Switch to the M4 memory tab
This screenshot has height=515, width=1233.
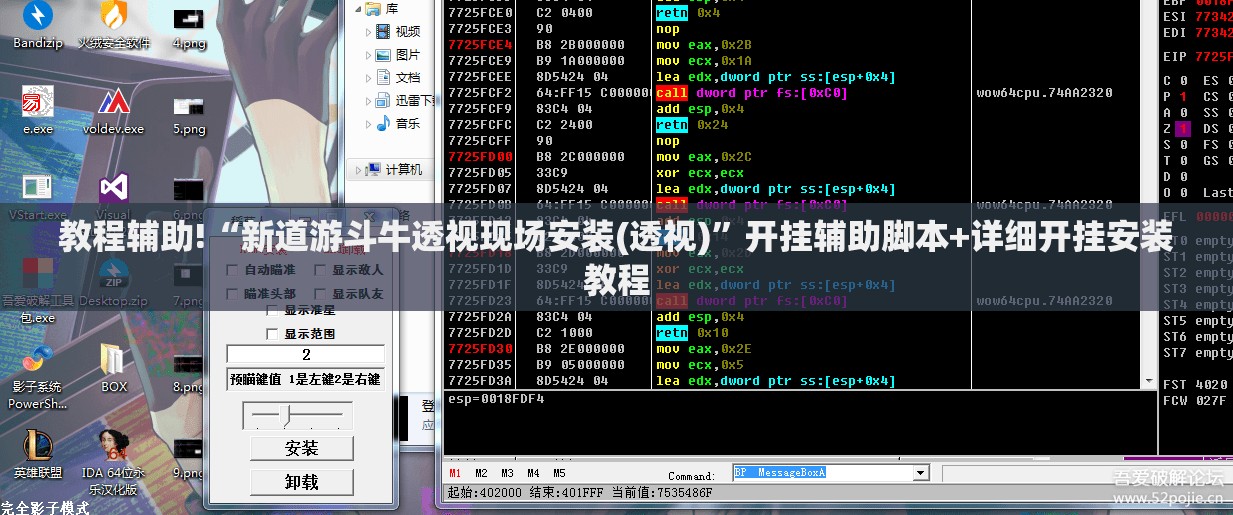[x=533, y=473]
